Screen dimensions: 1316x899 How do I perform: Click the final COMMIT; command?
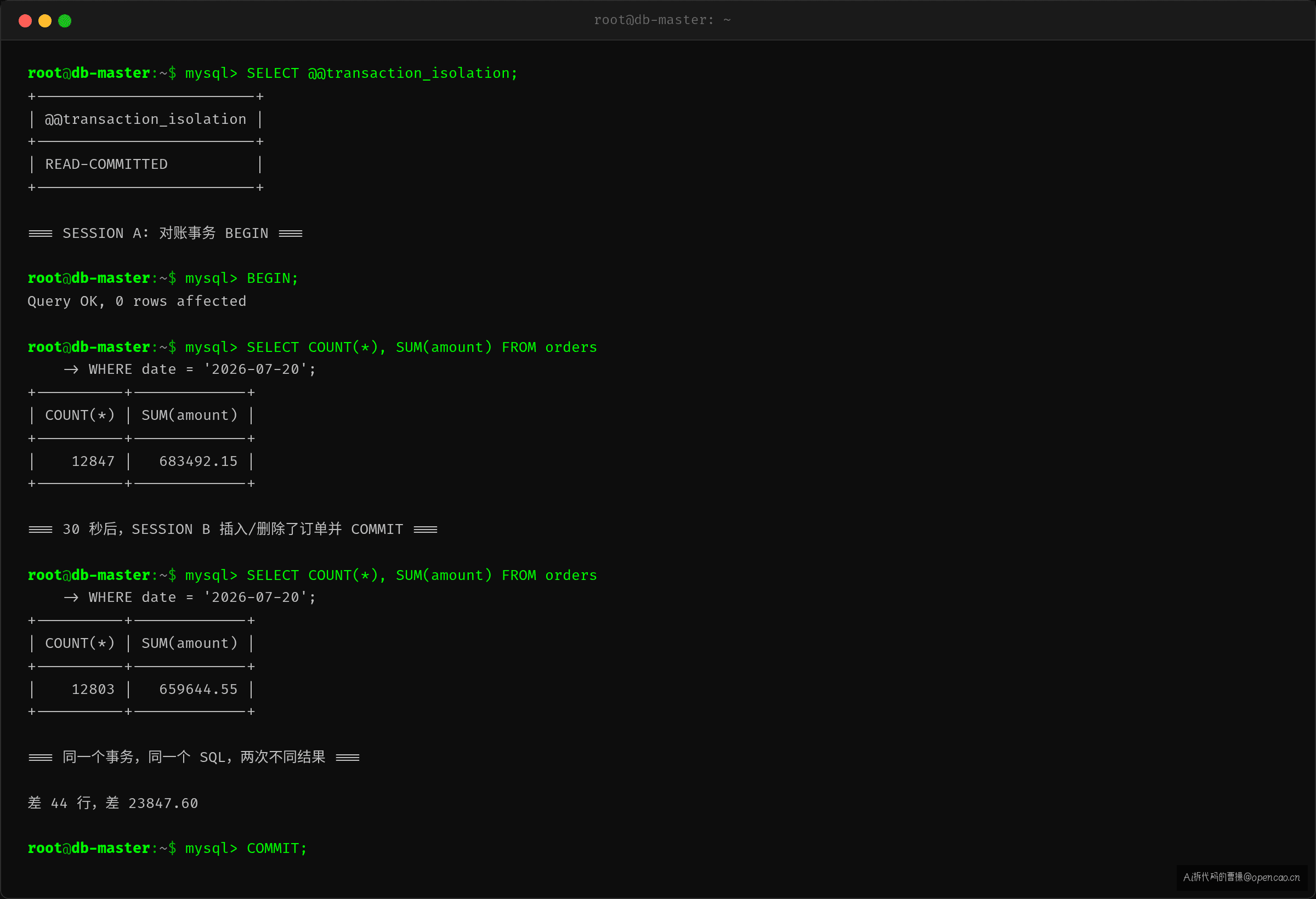point(277,849)
